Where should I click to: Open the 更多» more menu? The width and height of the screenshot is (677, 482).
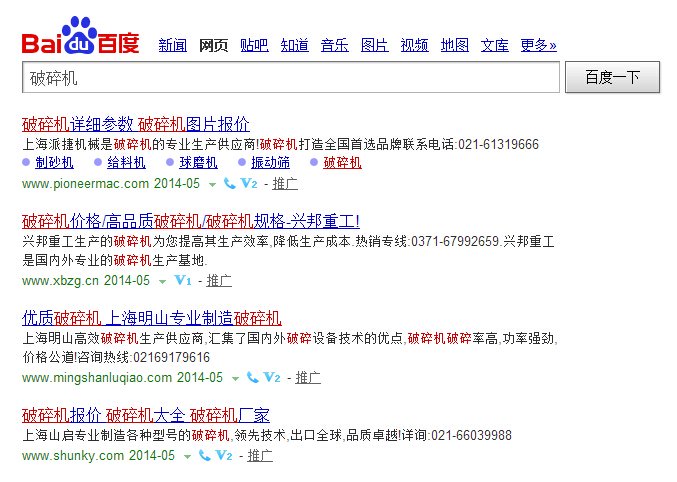point(538,45)
